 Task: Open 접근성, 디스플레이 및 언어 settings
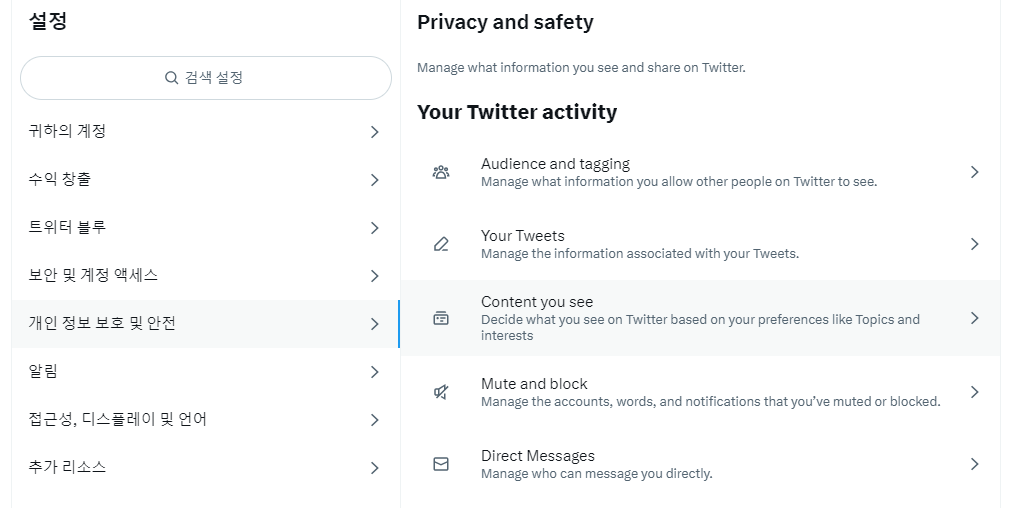(205, 419)
